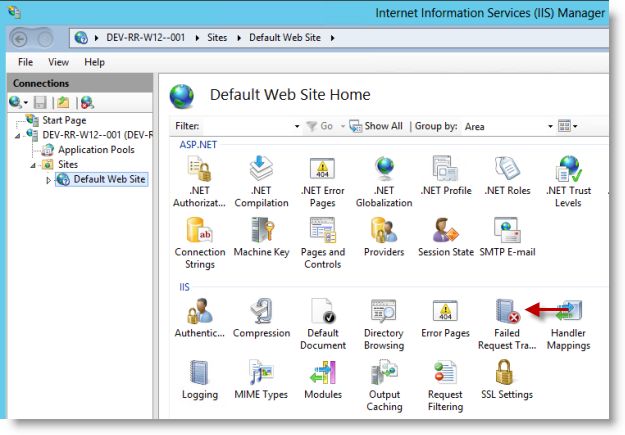This screenshot has height=435, width=625.
Task: Open the View menu
Action: click(x=58, y=62)
